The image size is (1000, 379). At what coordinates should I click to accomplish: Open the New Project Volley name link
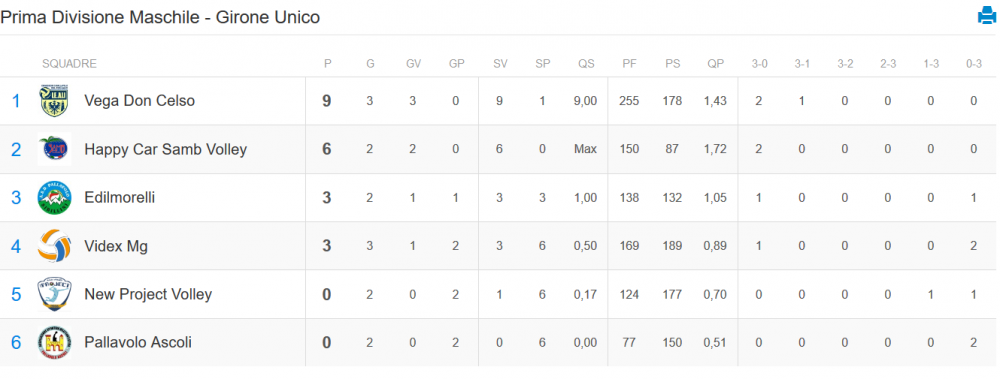pyautogui.click(x=148, y=294)
